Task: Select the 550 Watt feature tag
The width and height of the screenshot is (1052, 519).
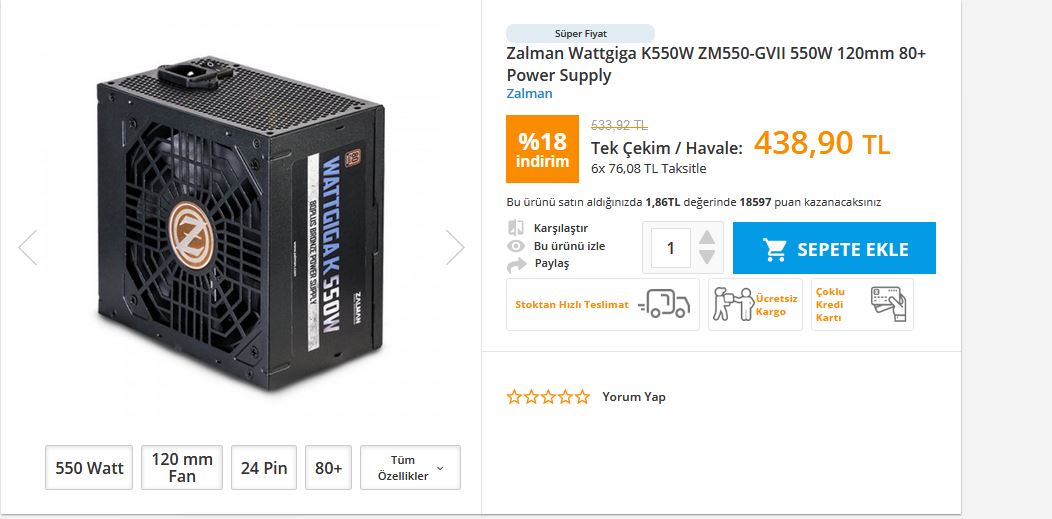Action: [x=89, y=467]
